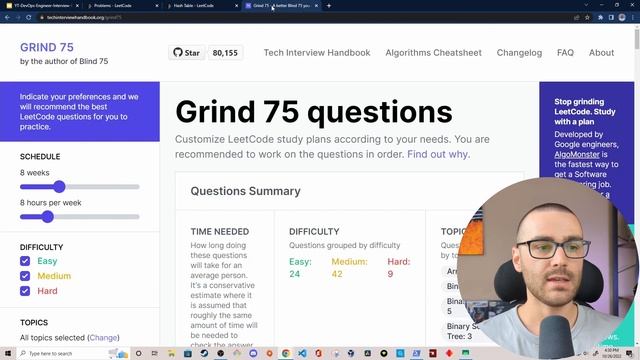Click the GitHub Star button
This screenshot has height=360, width=640.
[187, 53]
